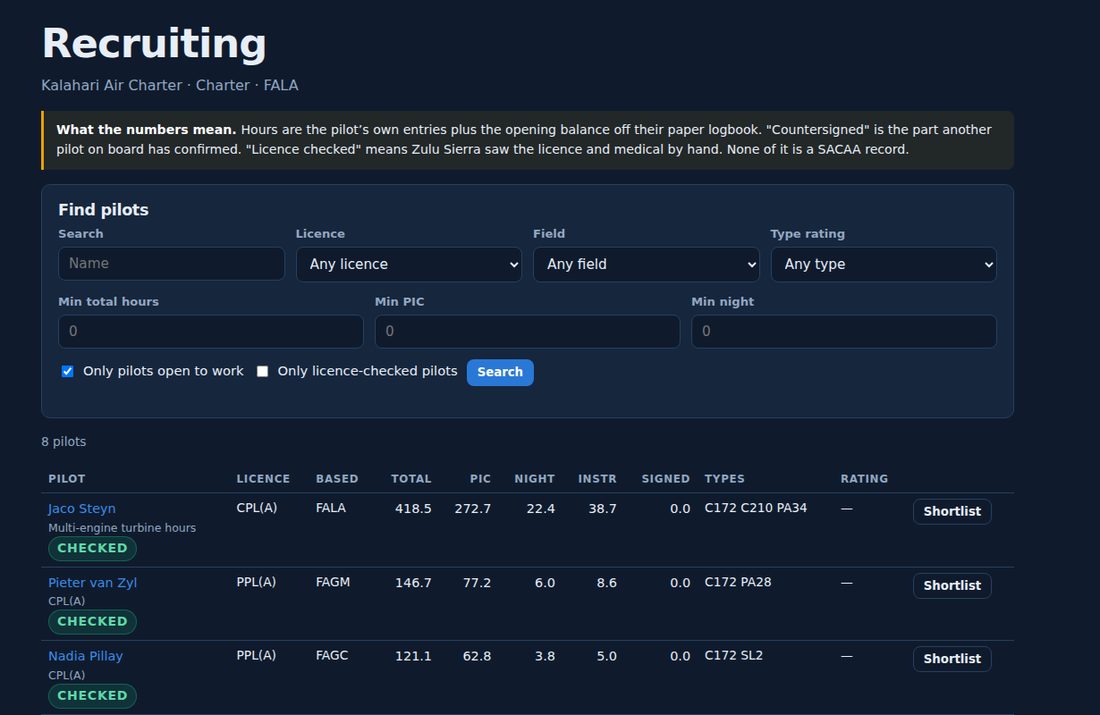Click the NIGHT column header
The width and height of the screenshot is (1100, 715).
click(x=535, y=479)
